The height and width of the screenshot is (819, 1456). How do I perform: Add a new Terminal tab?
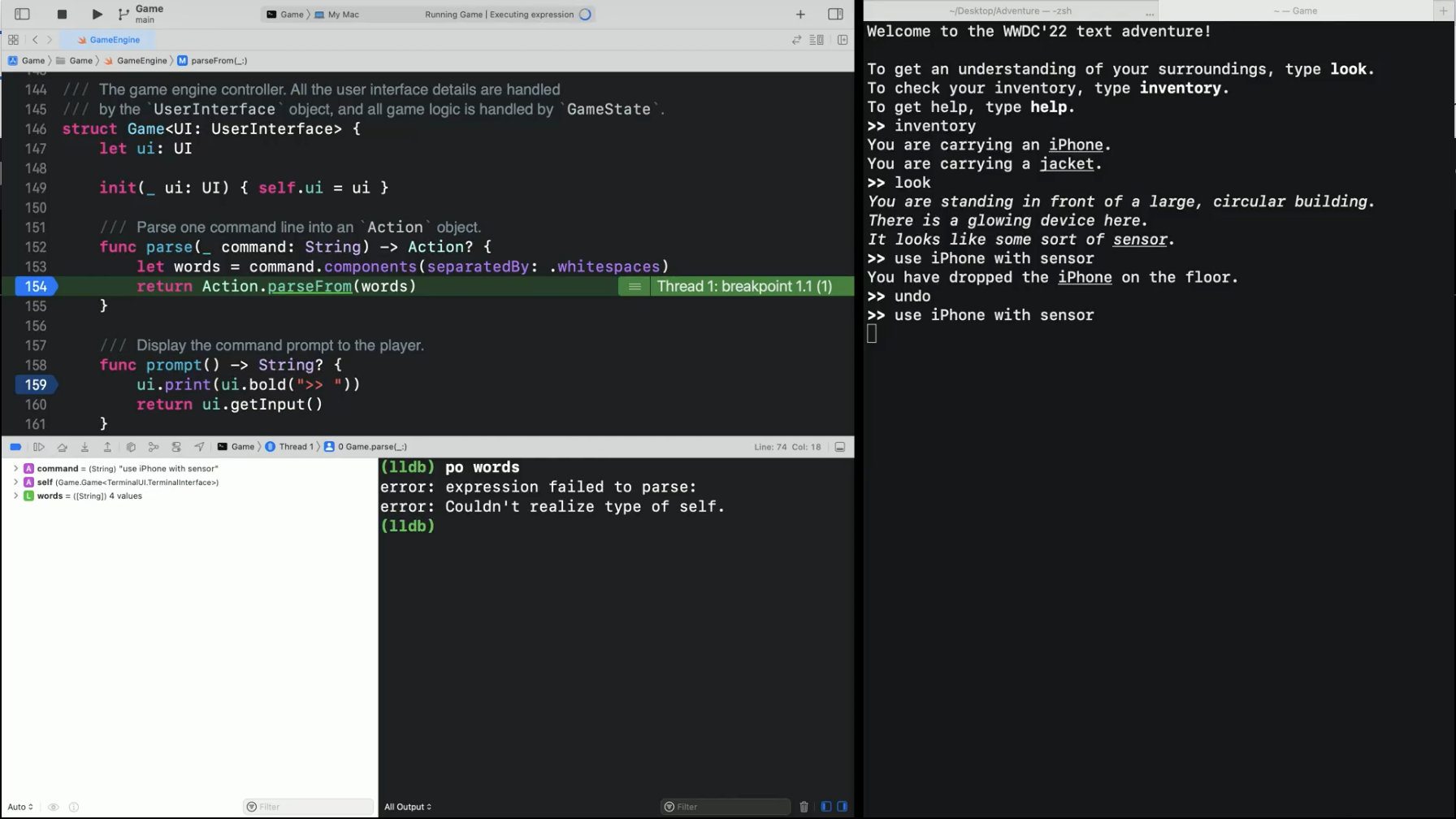click(x=1443, y=11)
